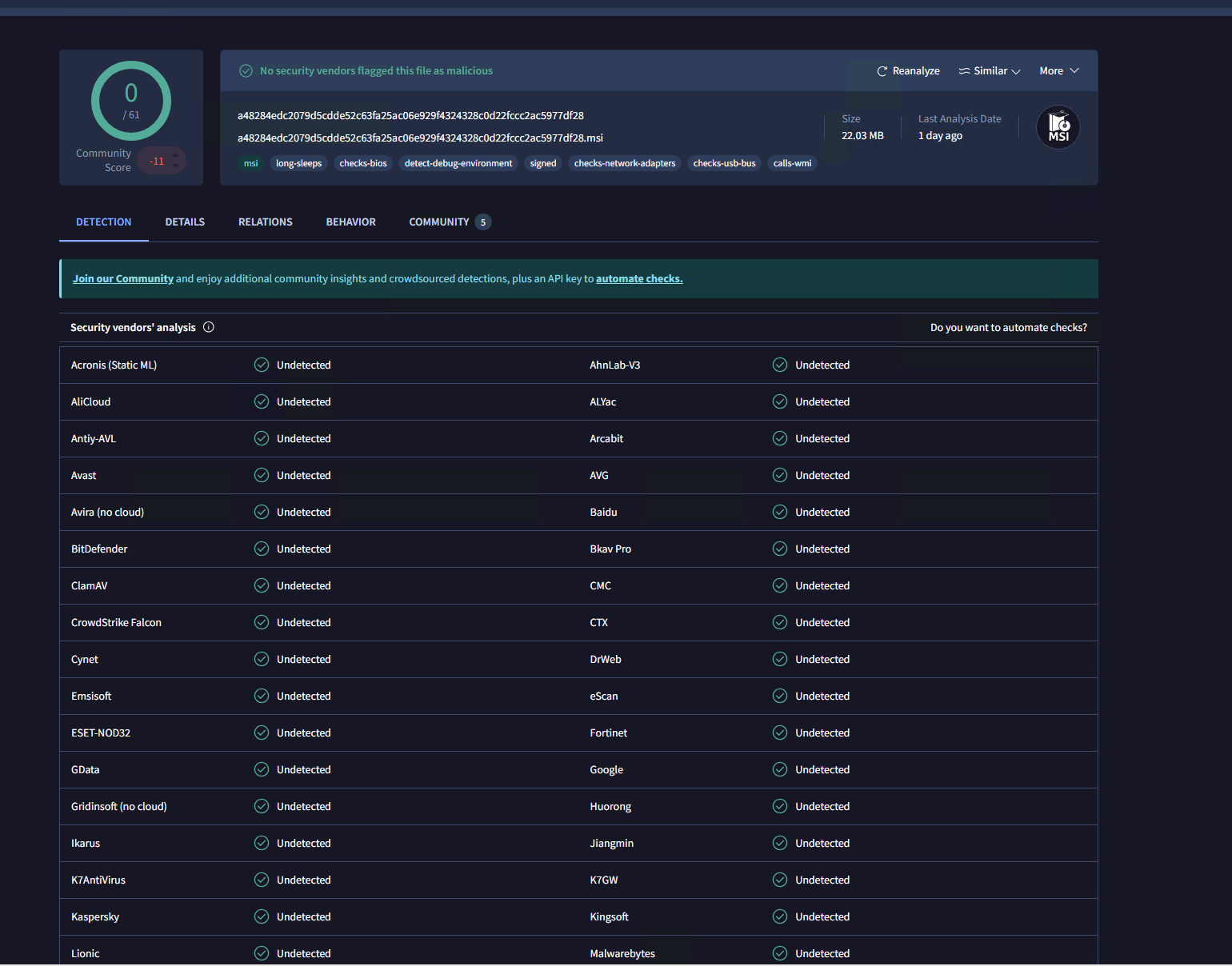Click the Avira (no cloud) vendor name
Screen dimensions: 1232x966
click(107, 512)
